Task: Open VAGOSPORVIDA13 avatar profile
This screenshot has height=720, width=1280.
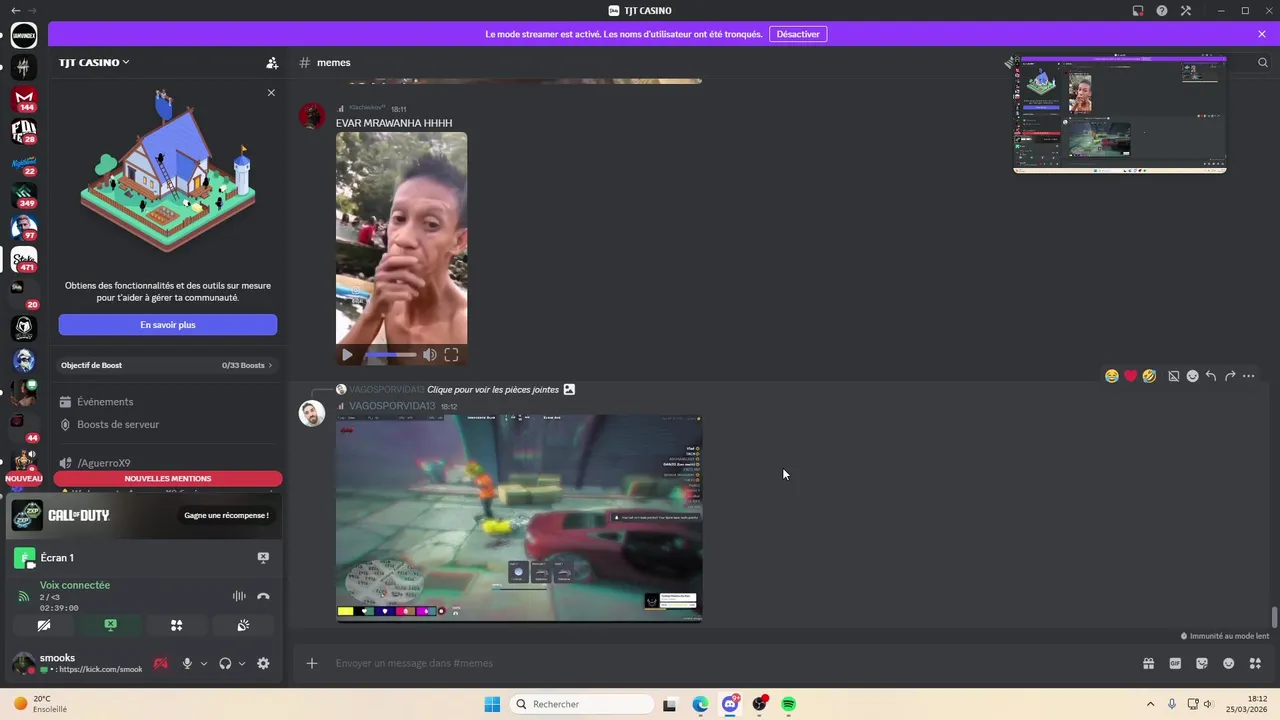Action: 313,413
